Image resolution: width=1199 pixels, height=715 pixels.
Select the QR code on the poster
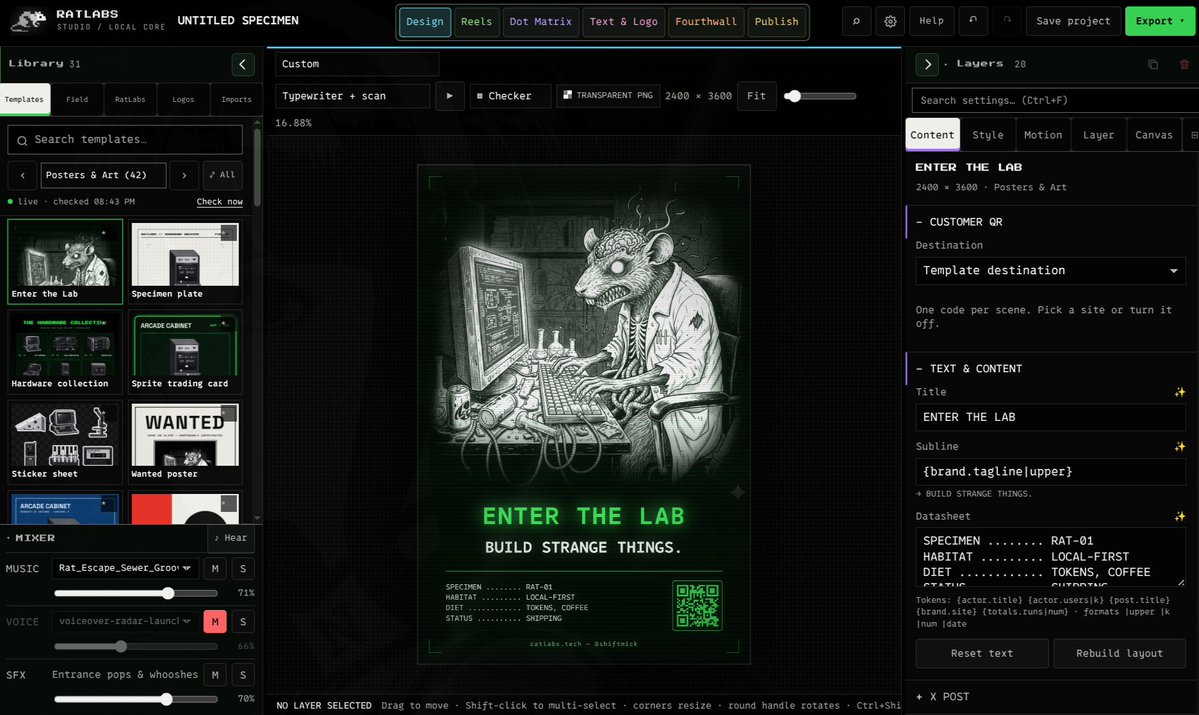tap(697, 606)
